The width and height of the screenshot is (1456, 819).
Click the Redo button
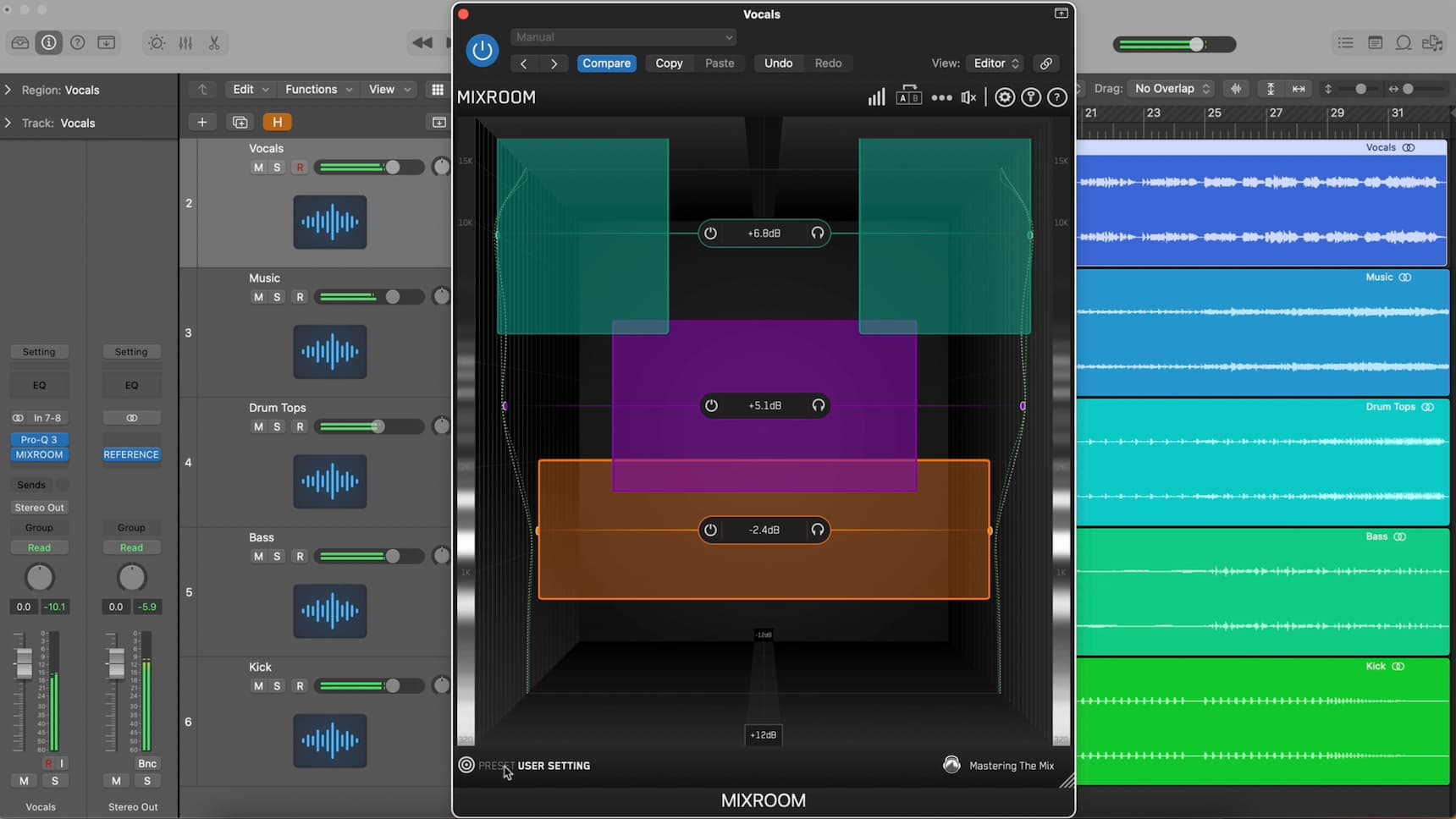(x=828, y=63)
